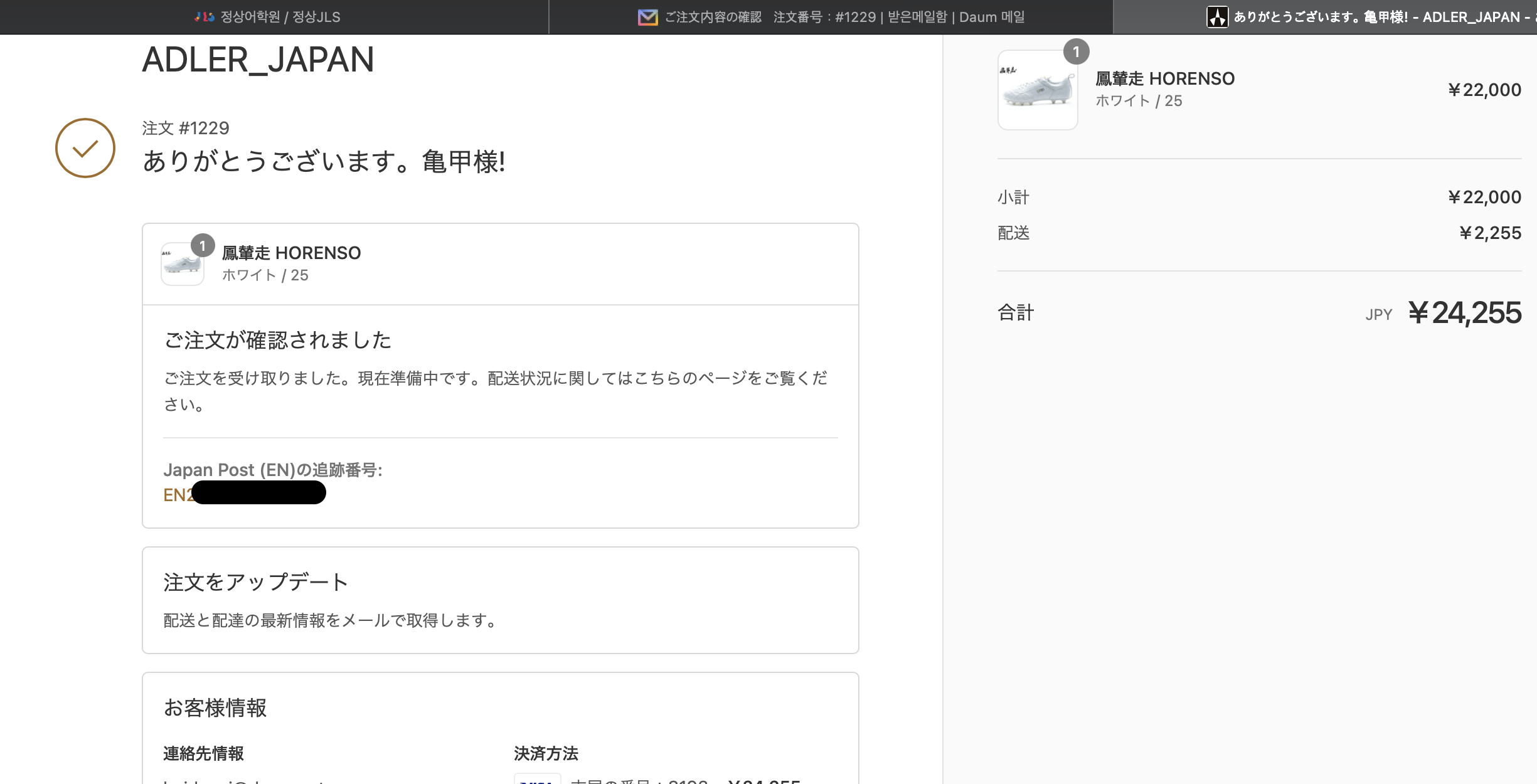Click the order confirmed checkmark circle icon
This screenshot has height=784, width=1537.
[85, 148]
